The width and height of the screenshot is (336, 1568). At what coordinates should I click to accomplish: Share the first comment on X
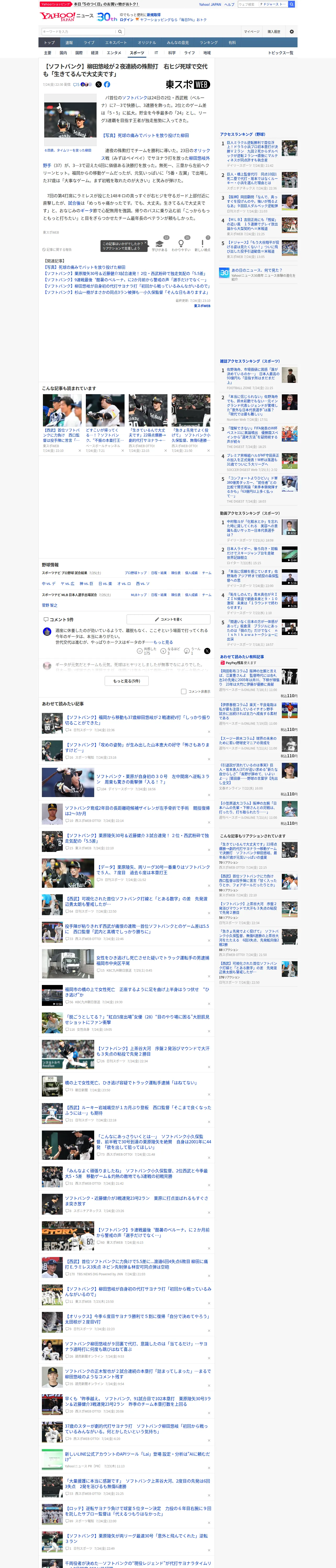207,651
